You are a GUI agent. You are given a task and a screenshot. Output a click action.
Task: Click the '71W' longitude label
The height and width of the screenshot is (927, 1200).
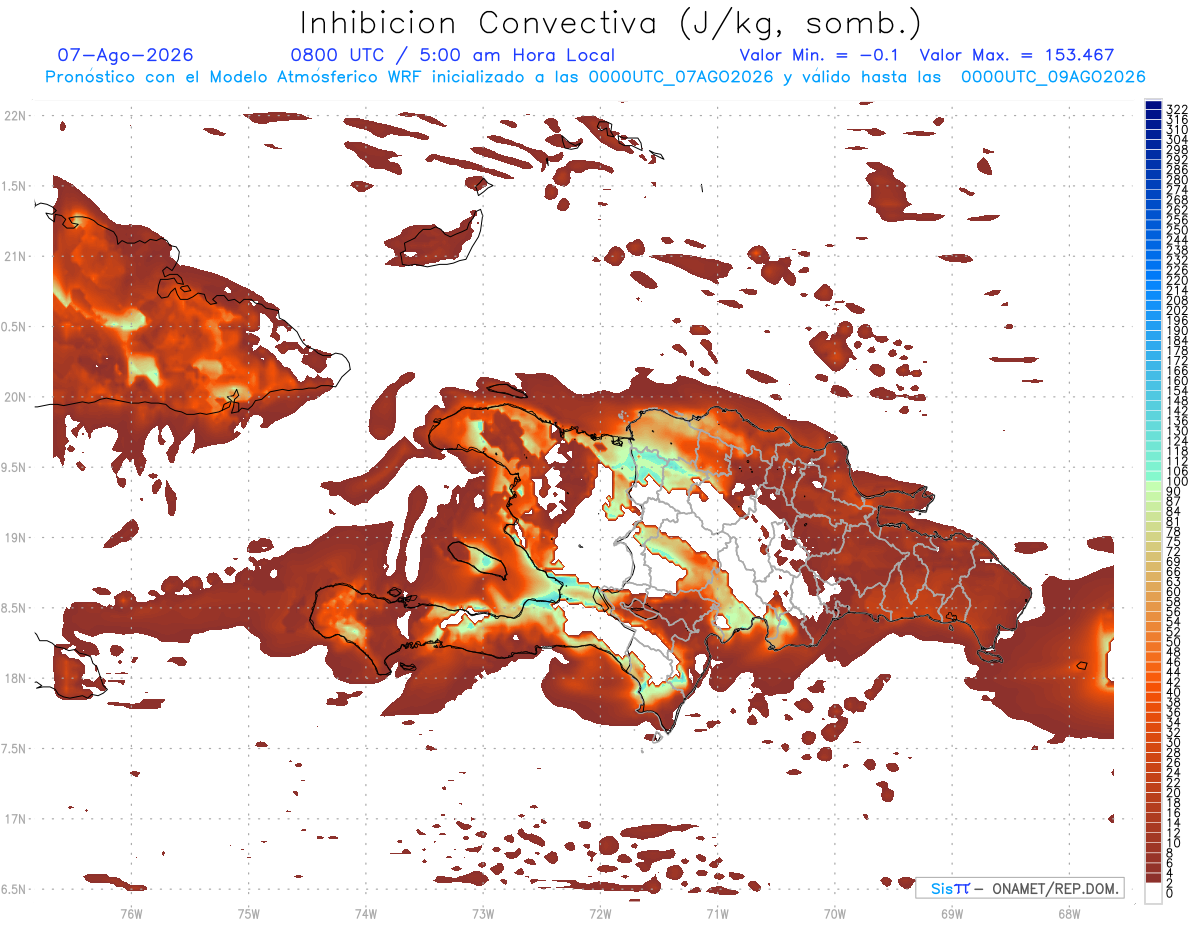point(717,913)
